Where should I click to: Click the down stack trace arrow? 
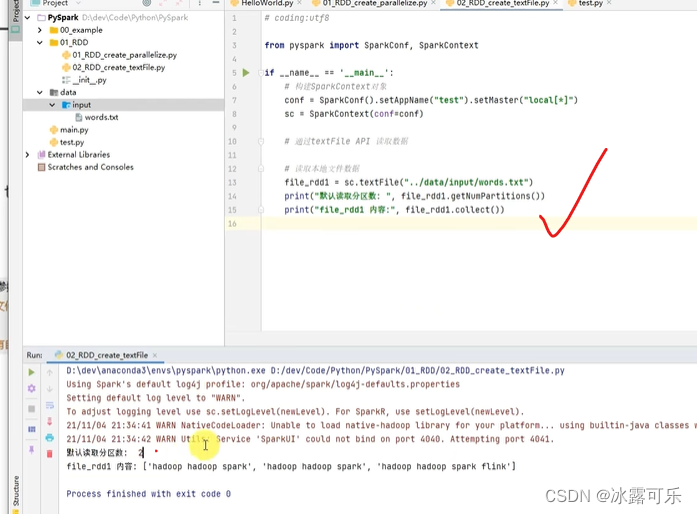click(49, 389)
